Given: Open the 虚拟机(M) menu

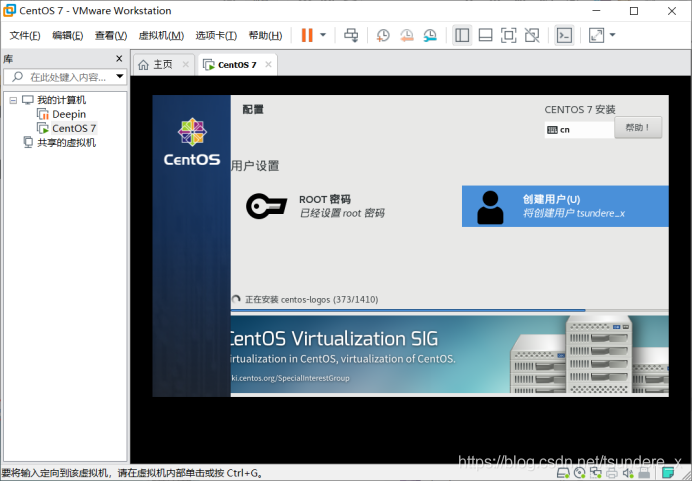Looking at the screenshot, I should point(161,35).
